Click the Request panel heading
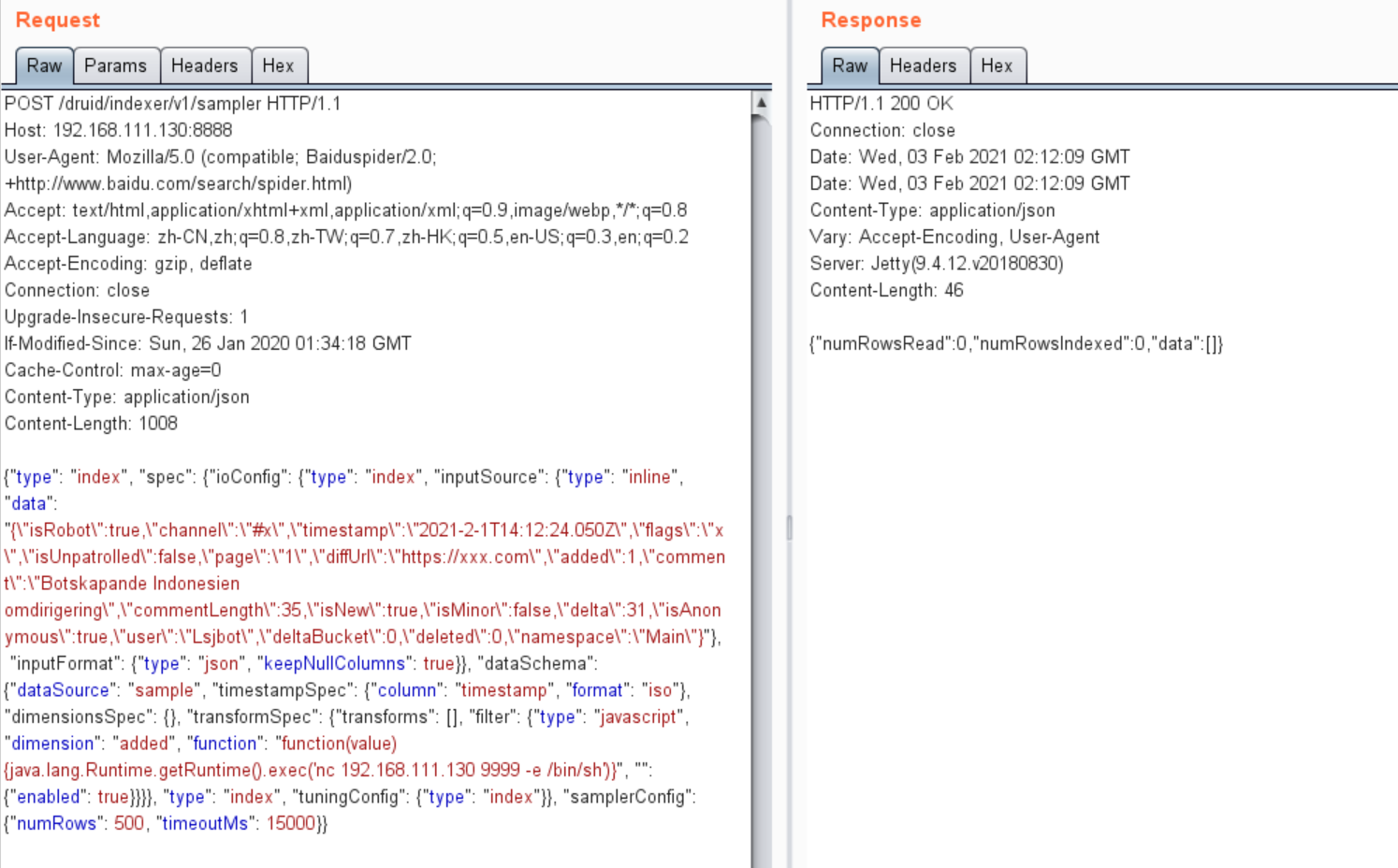The width and height of the screenshot is (1398, 868). pyautogui.click(x=58, y=21)
